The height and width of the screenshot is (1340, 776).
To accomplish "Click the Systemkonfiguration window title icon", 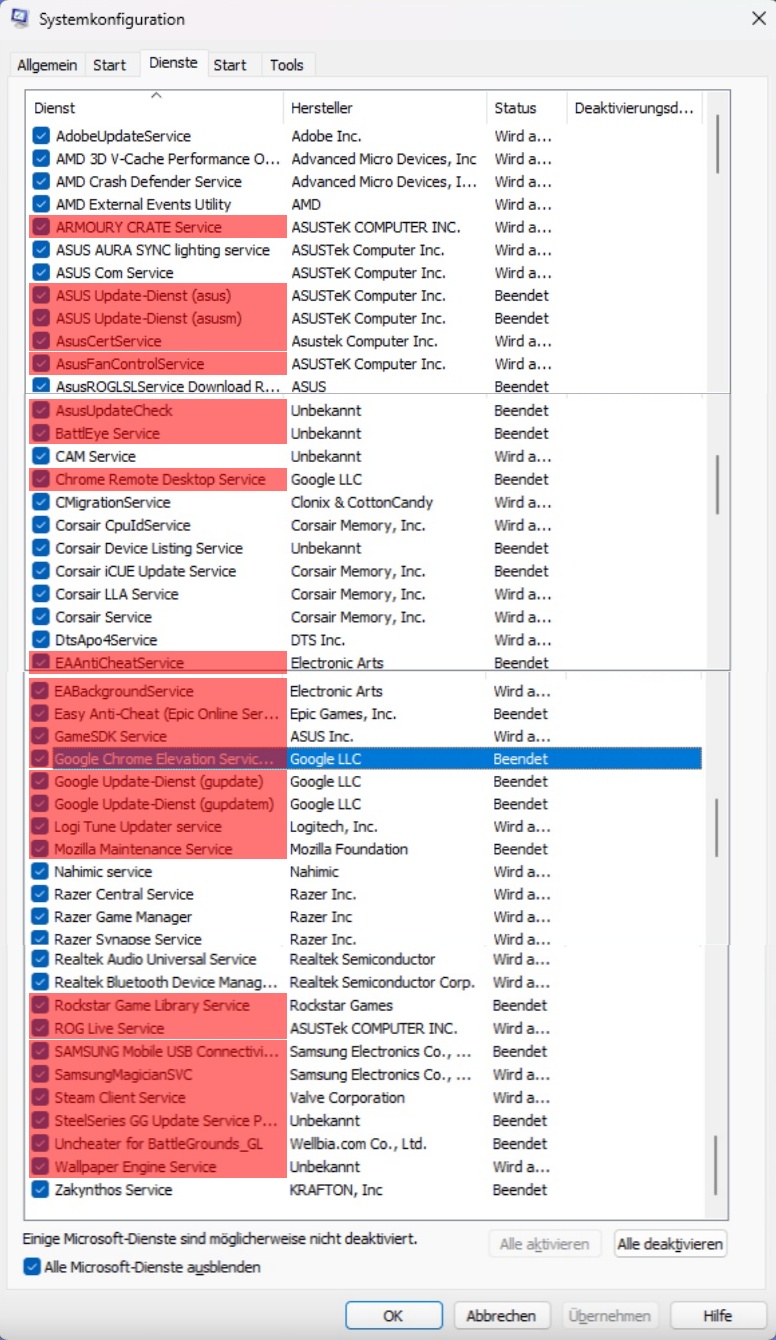I will click(x=20, y=19).
